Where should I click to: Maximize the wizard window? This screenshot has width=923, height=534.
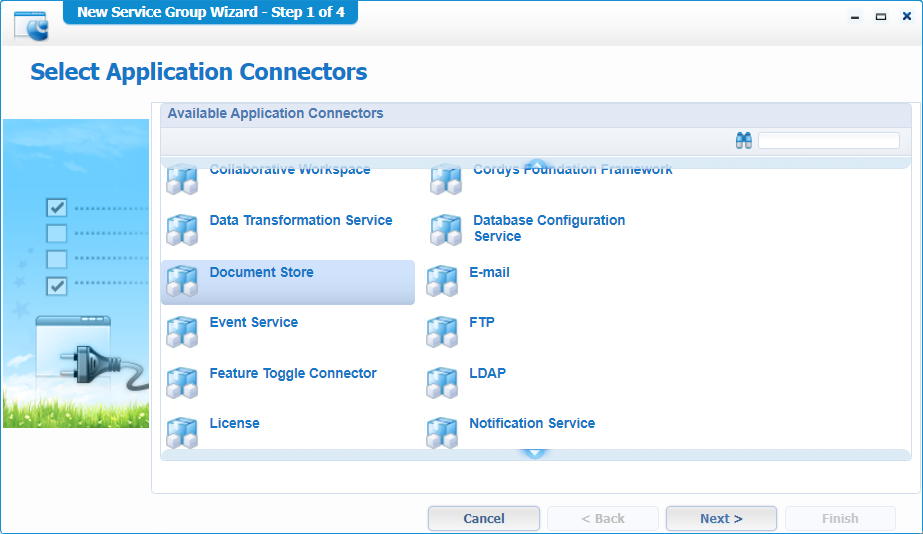[881, 17]
